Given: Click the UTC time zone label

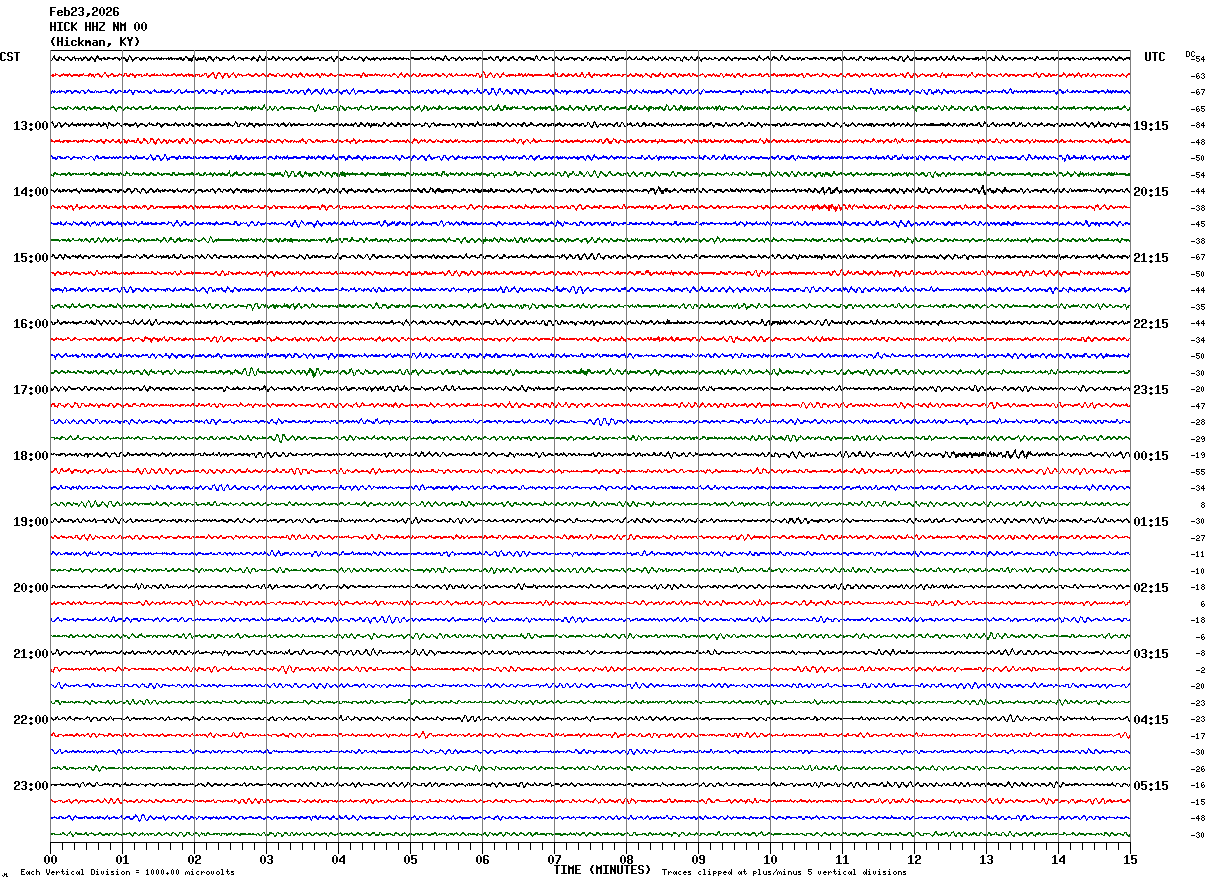Looking at the screenshot, I should pyautogui.click(x=1155, y=57).
